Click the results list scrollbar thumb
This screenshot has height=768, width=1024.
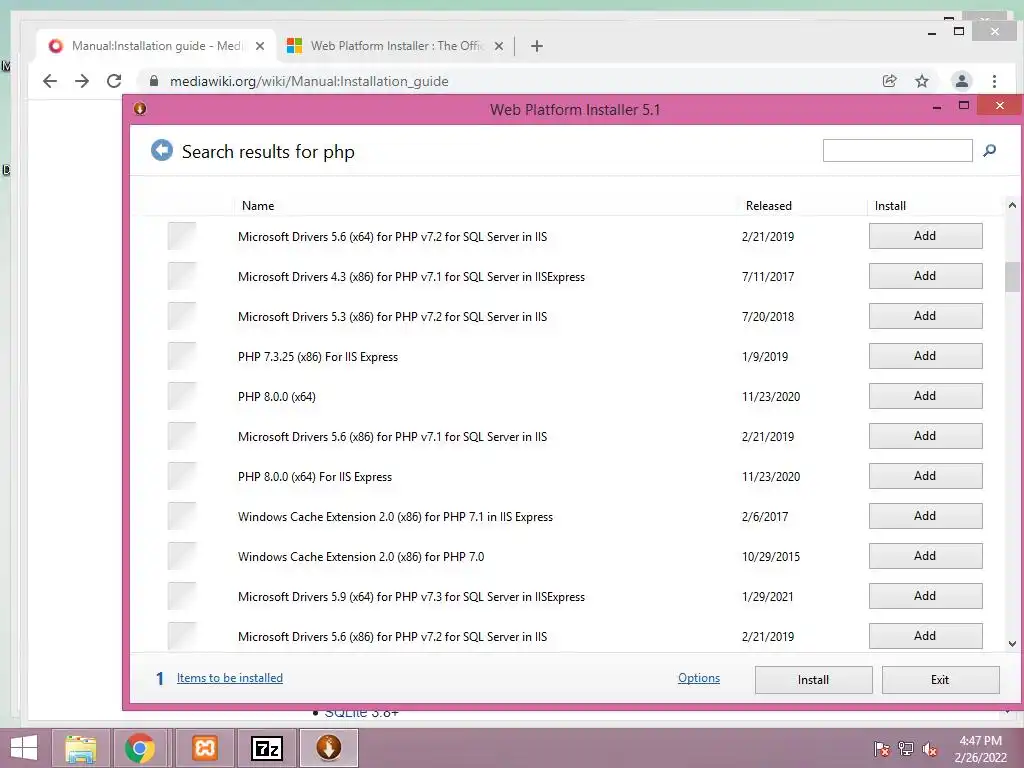pyautogui.click(x=1012, y=277)
